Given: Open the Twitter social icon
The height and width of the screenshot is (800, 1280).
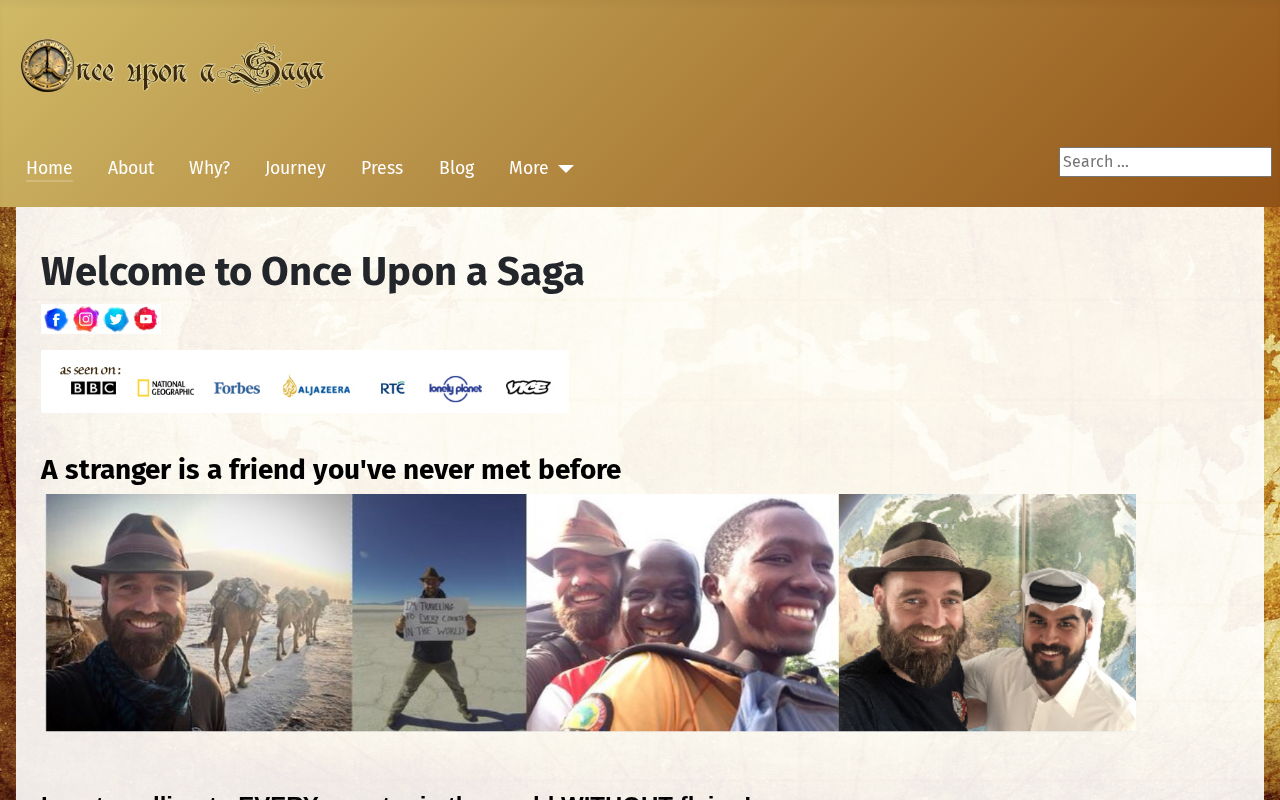Looking at the screenshot, I should pyautogui.click(x=116, y=319).
